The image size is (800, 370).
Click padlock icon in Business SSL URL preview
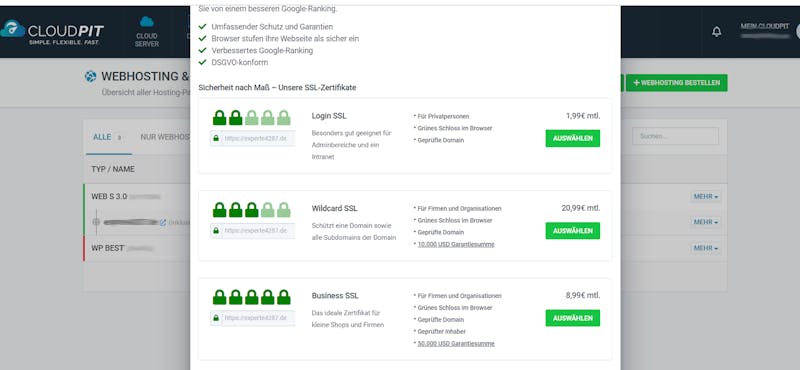tap(216, 318)
